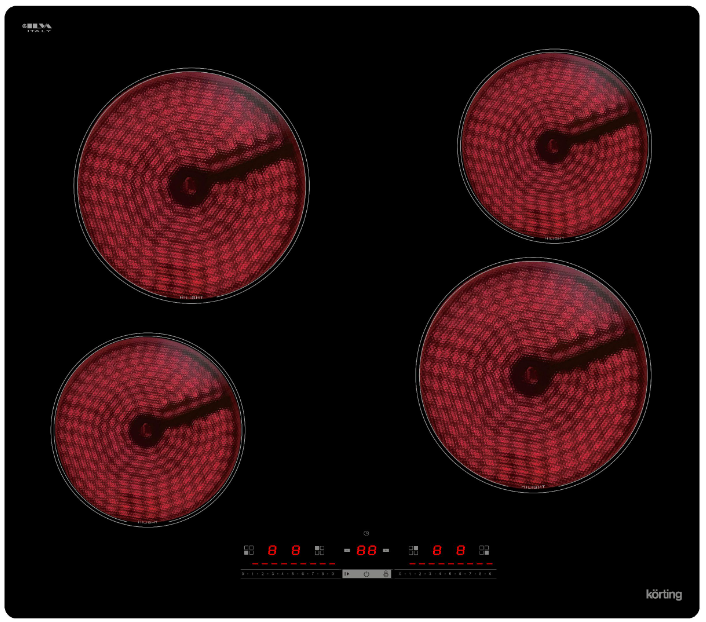Select the front-left burner zone icon
Screen dimensions: 706x622
[x=248, y=550]
